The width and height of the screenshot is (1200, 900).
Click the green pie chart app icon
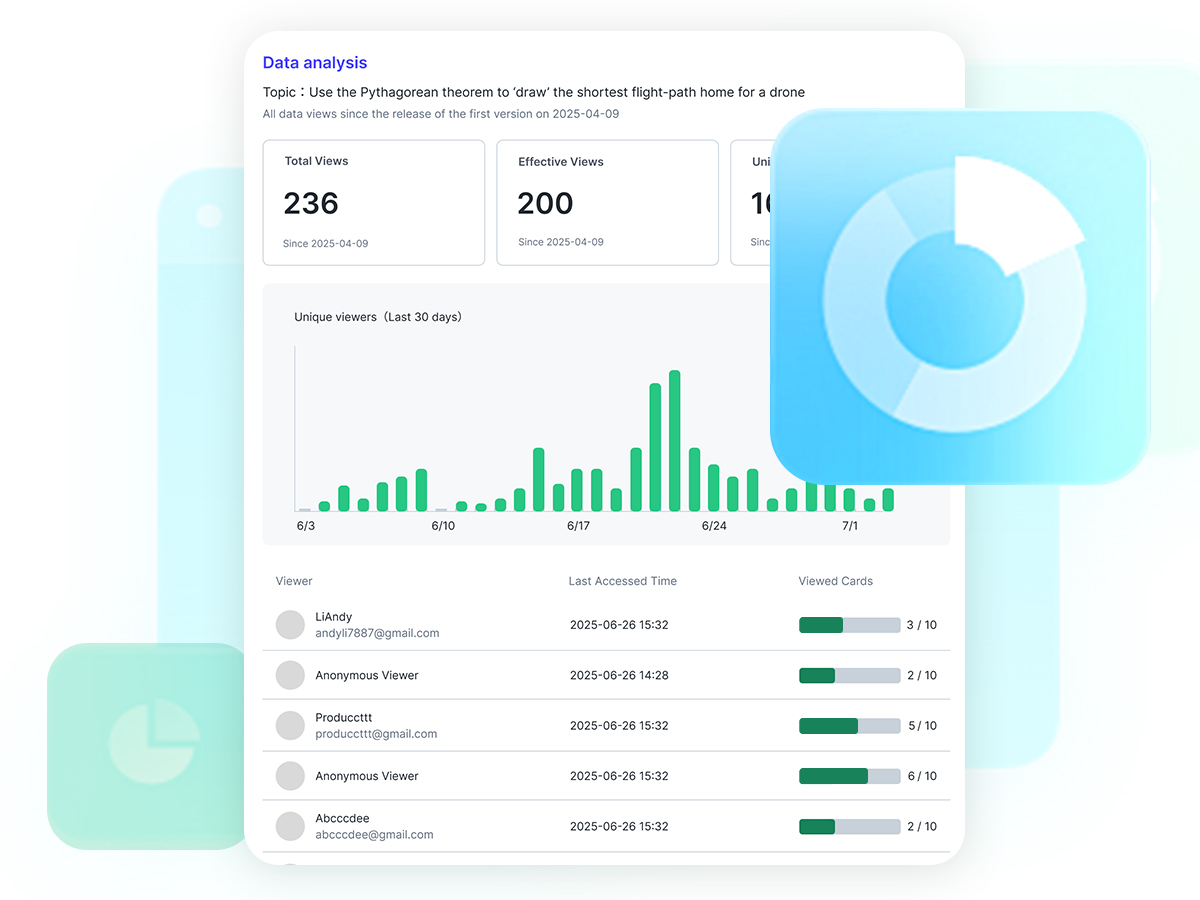point(146,744)
